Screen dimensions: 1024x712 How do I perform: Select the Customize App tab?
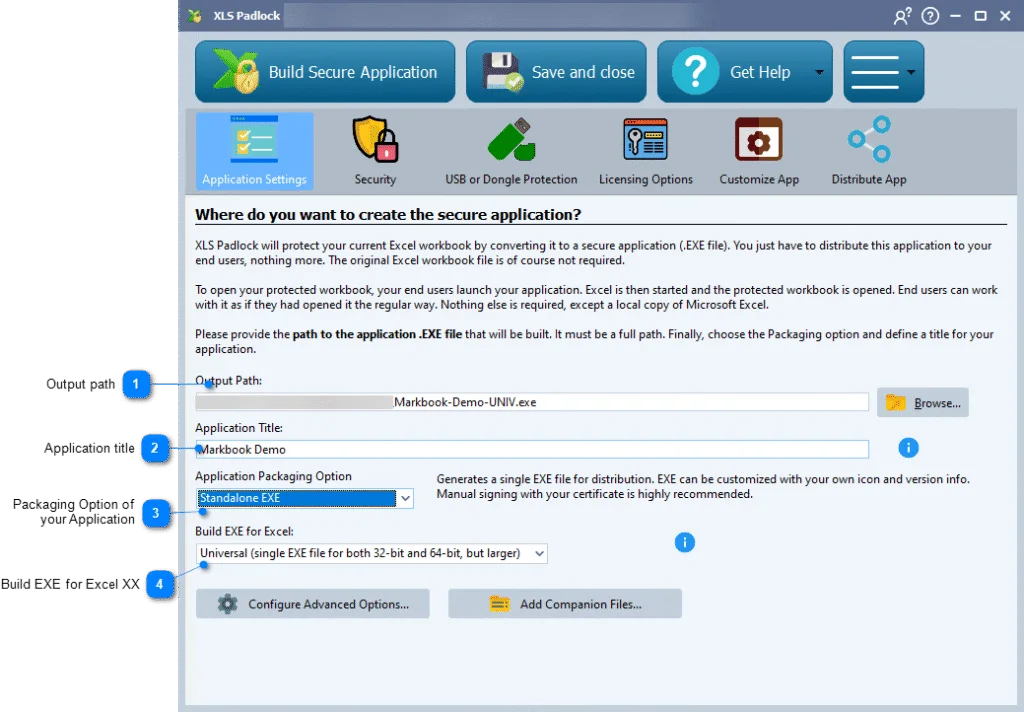(x=759, y=151)
